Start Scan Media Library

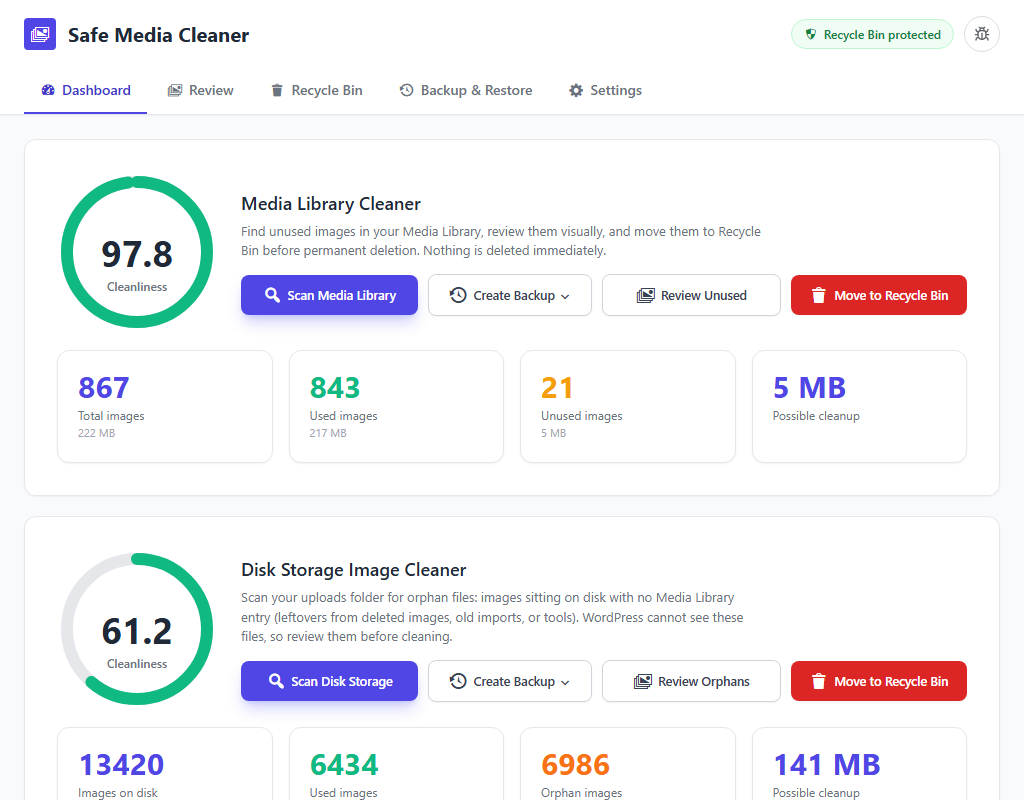(x=329, y=295)
